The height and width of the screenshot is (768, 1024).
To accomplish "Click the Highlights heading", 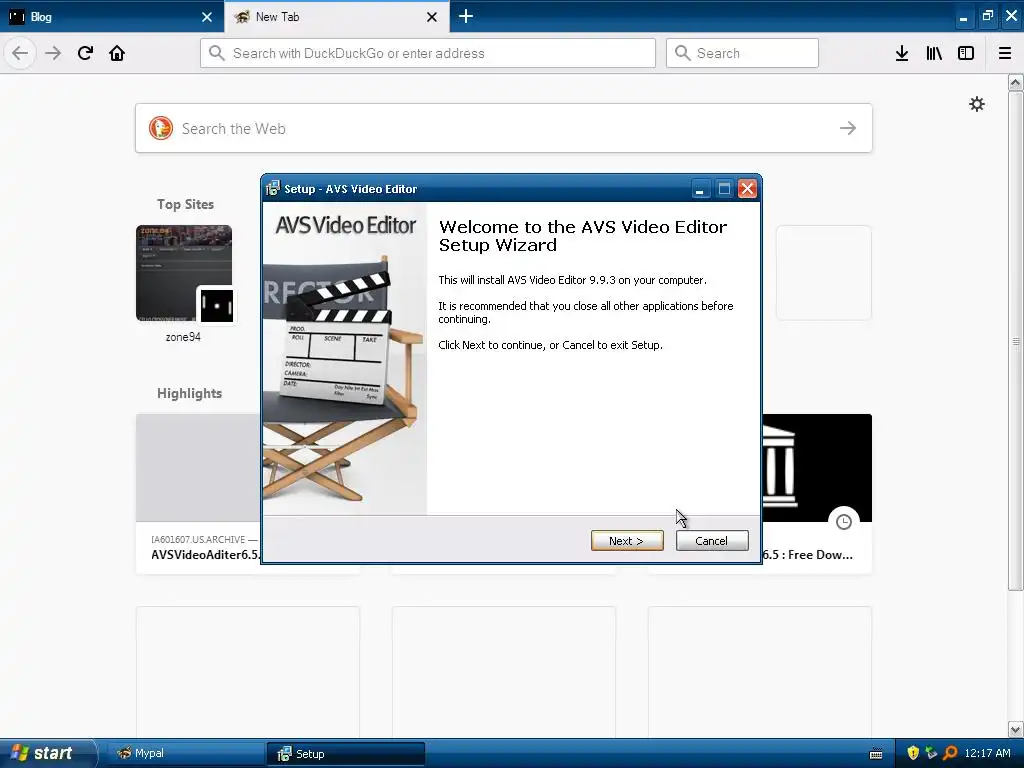I will (x=189, y=393).
